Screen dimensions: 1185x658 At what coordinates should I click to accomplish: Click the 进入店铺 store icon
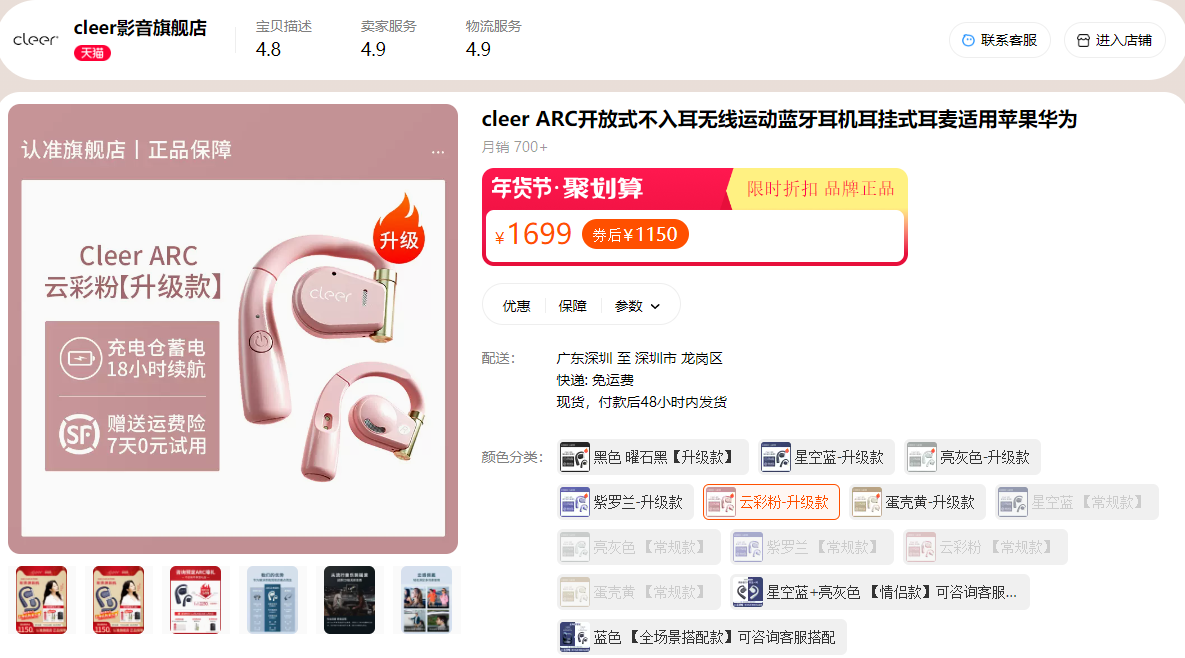point(1083,40)
